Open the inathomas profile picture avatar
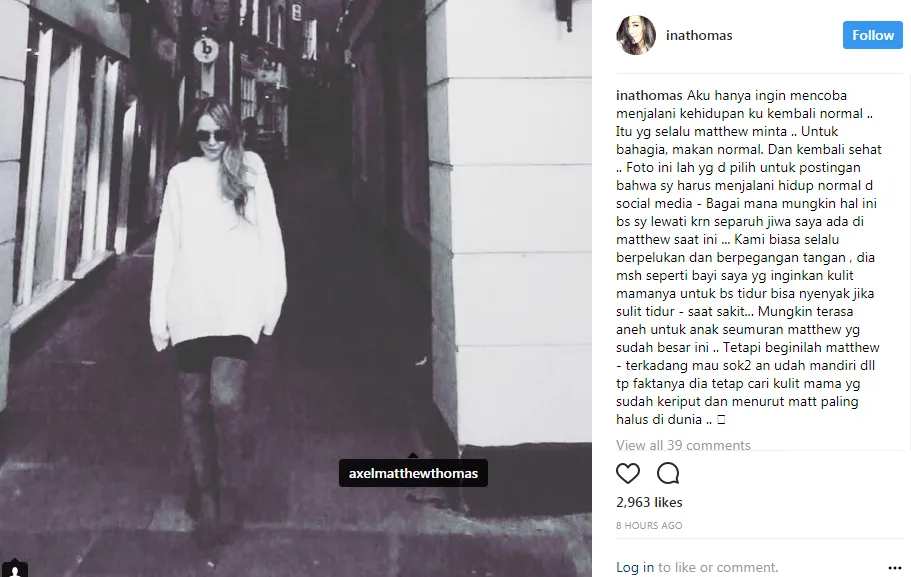Image resolution: width=911 pixels, height=577 pixels. (x=636, y=35)
